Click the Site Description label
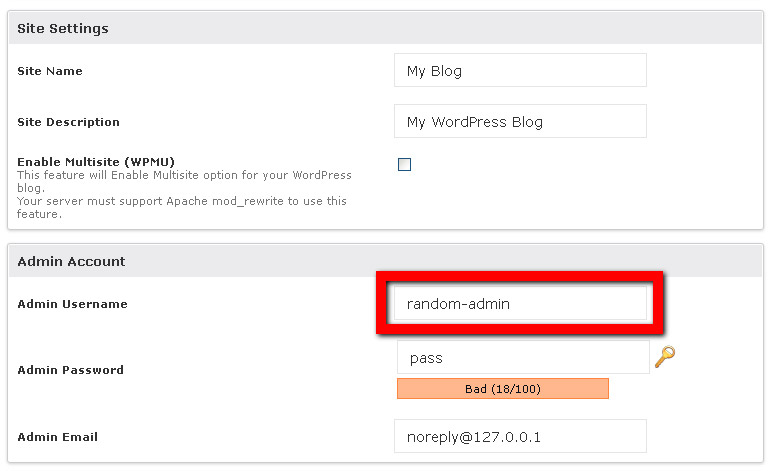 click(68, 122)
